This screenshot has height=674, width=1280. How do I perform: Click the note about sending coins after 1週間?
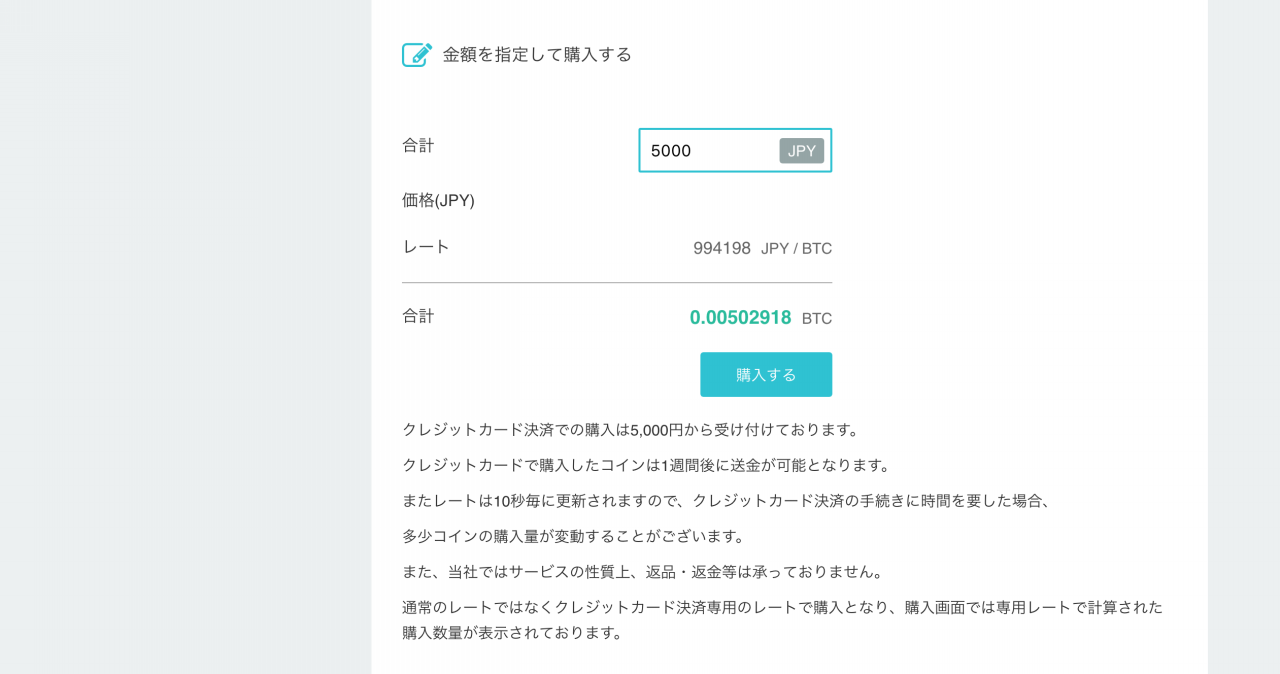[646, 465]
